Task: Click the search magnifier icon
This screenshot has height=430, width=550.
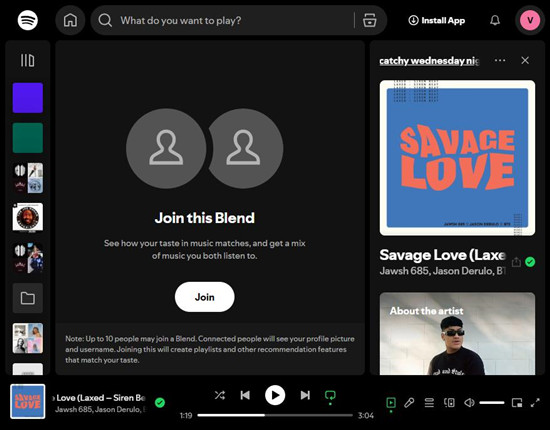Action: (x=105, y=20)
